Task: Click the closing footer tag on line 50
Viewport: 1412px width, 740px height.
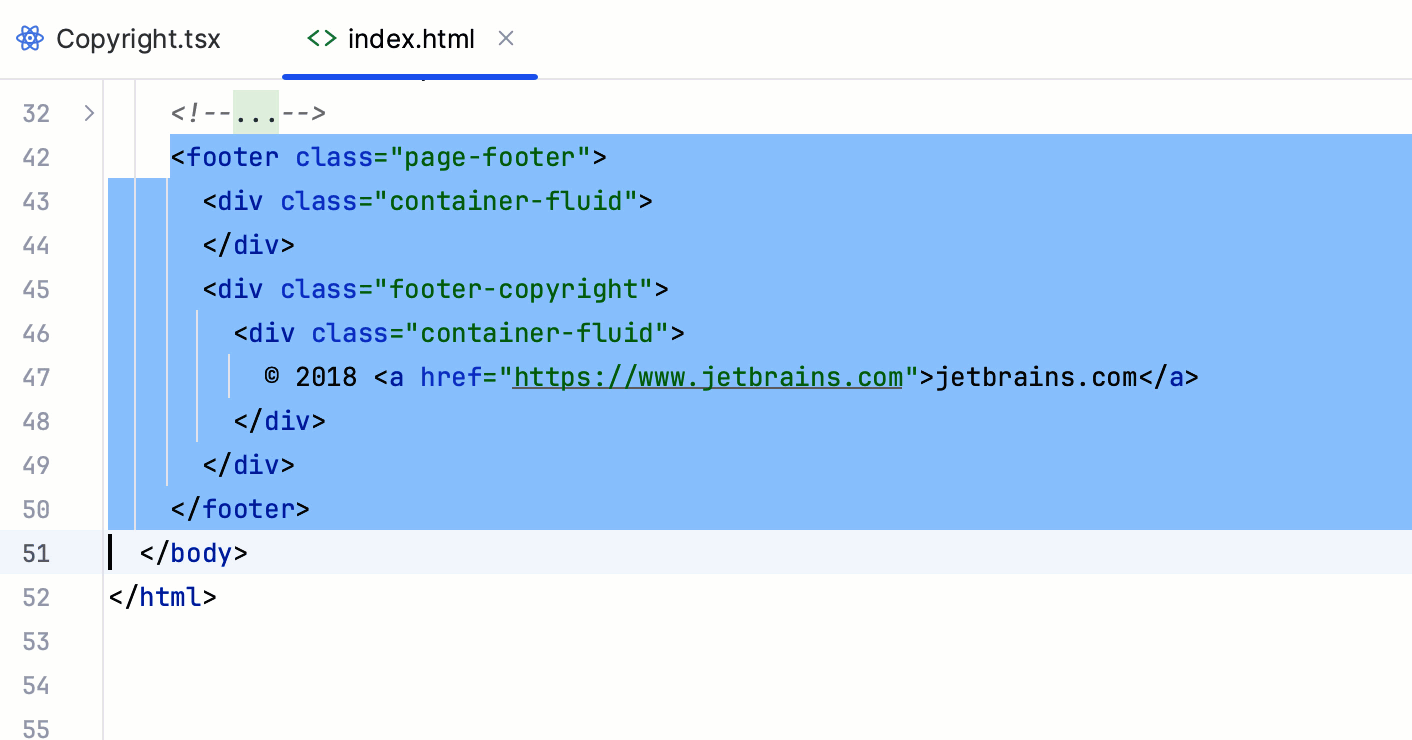Action: [x=240, y=509]
